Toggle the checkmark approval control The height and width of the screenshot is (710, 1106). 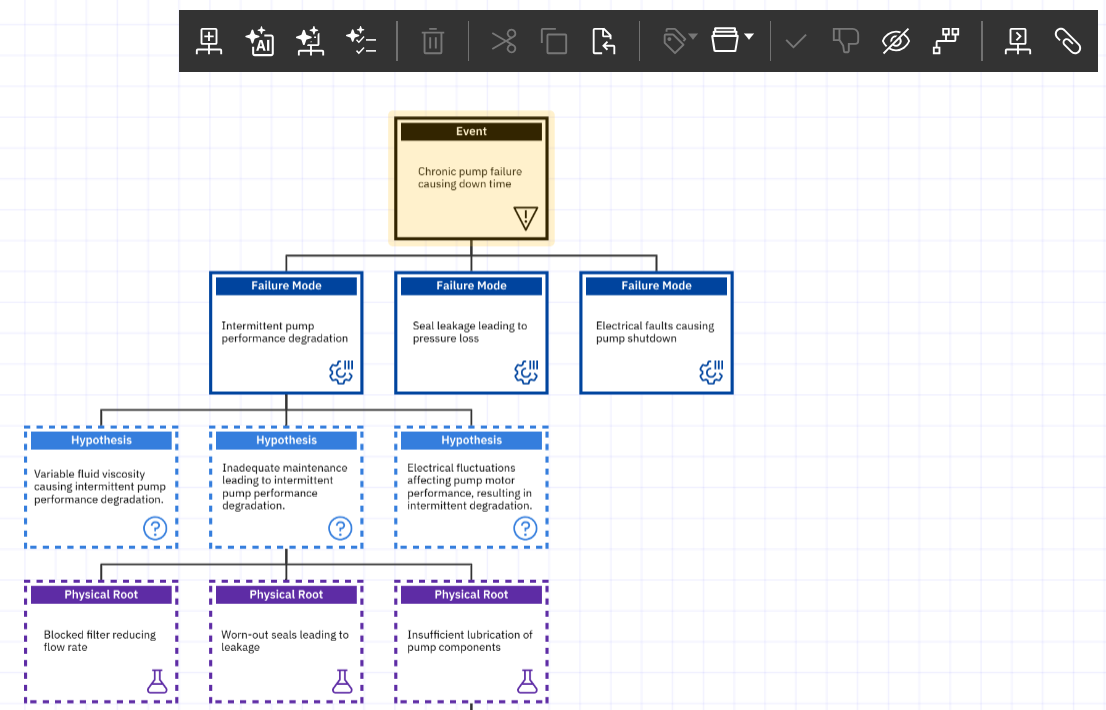tap(795, 41)
